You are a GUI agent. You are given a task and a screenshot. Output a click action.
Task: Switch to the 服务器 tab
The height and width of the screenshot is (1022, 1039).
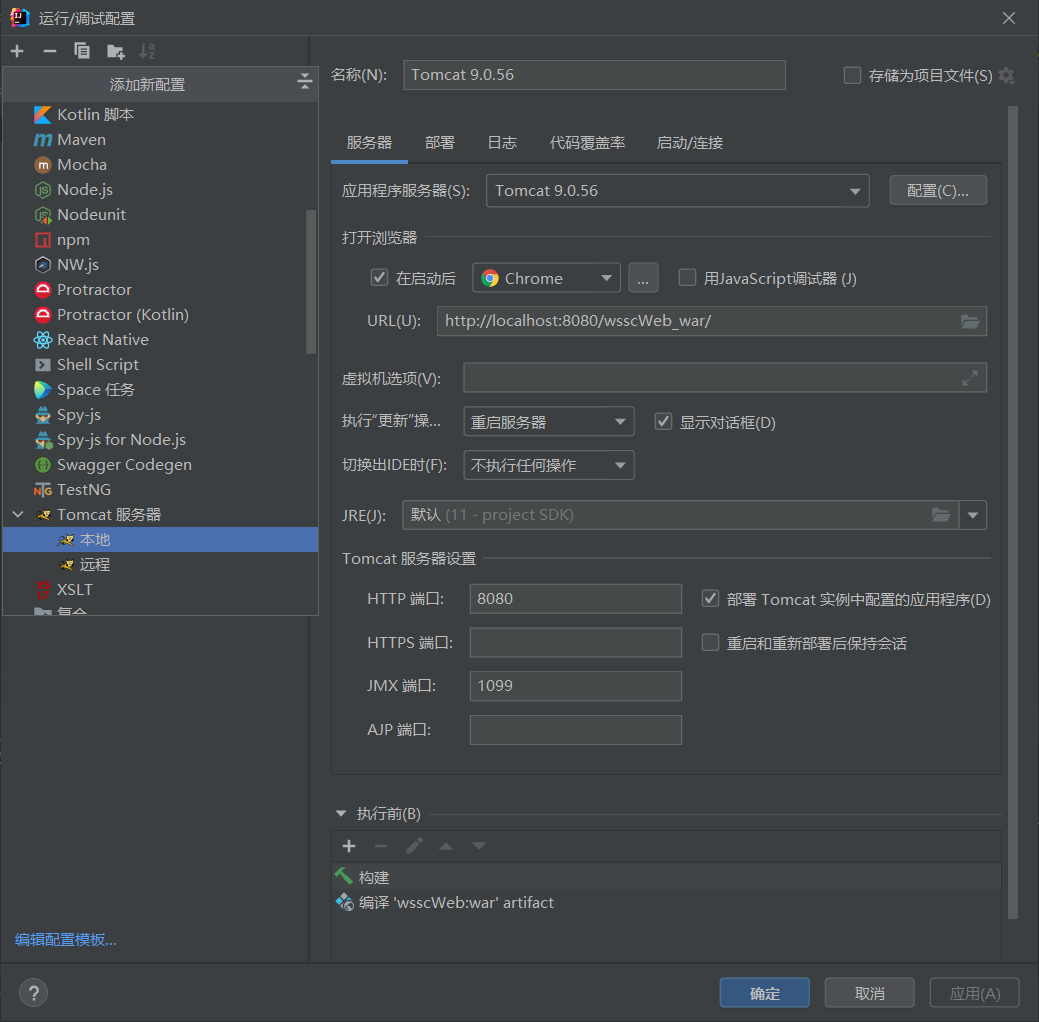pos(369,142)
